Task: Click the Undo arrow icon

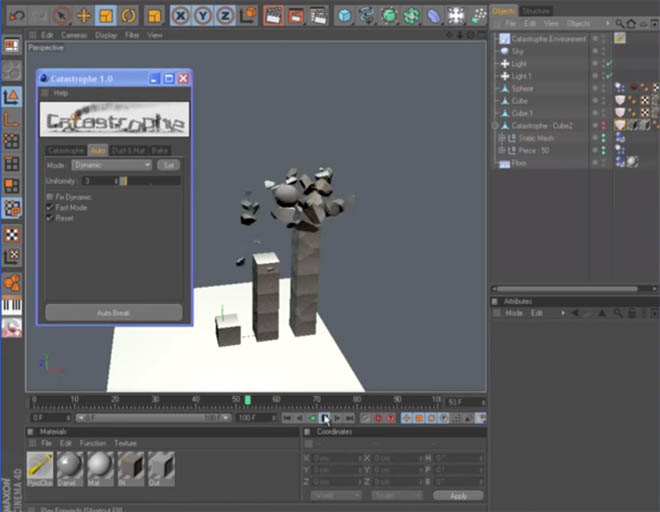Action: click(x=17, y=16)
